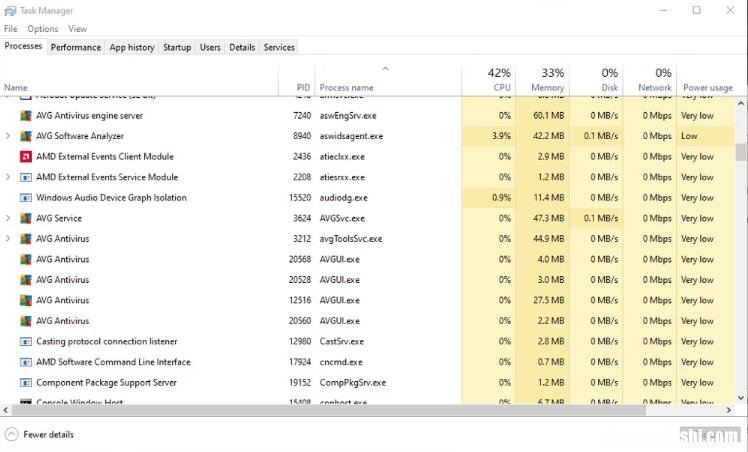Expand the AVG Service process group

coord(8,218)
